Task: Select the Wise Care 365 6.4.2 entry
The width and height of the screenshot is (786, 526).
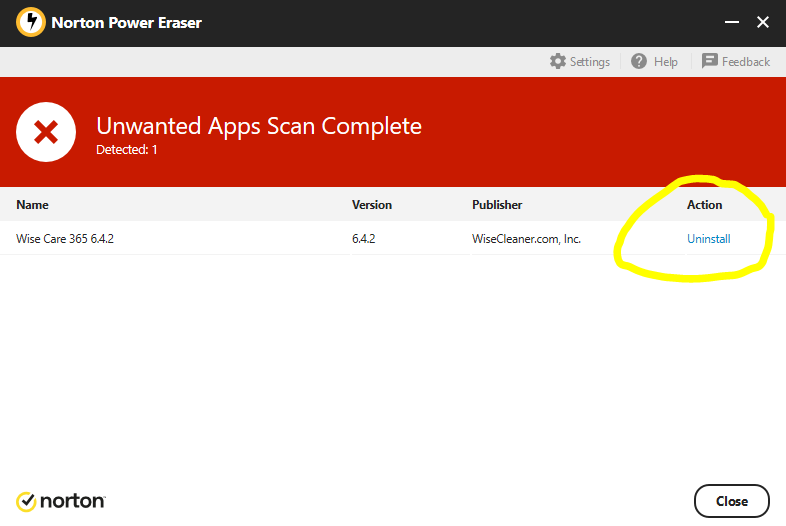Action: point(65,239)
